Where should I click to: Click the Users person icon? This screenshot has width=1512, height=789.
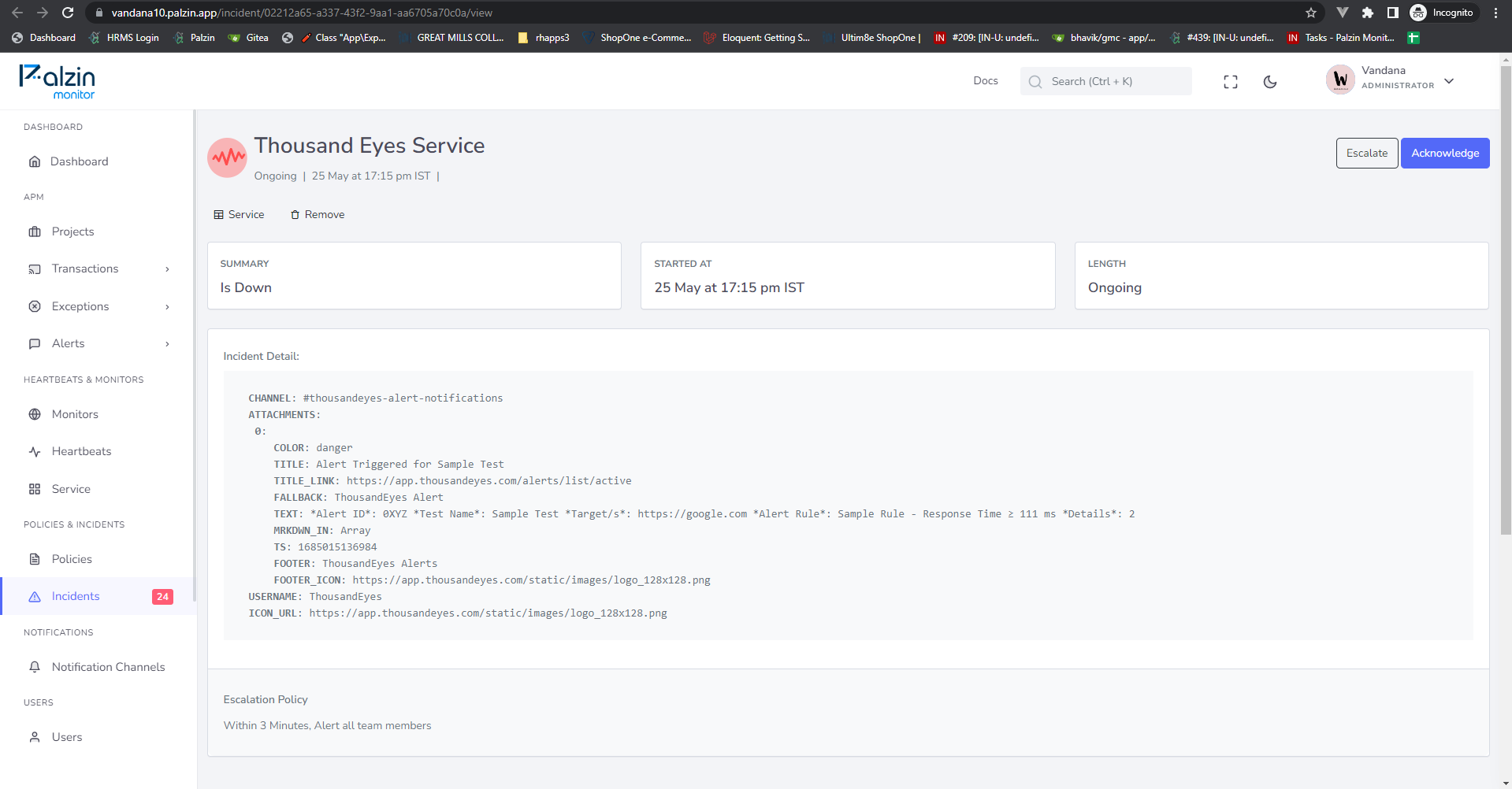click(35, 737)
